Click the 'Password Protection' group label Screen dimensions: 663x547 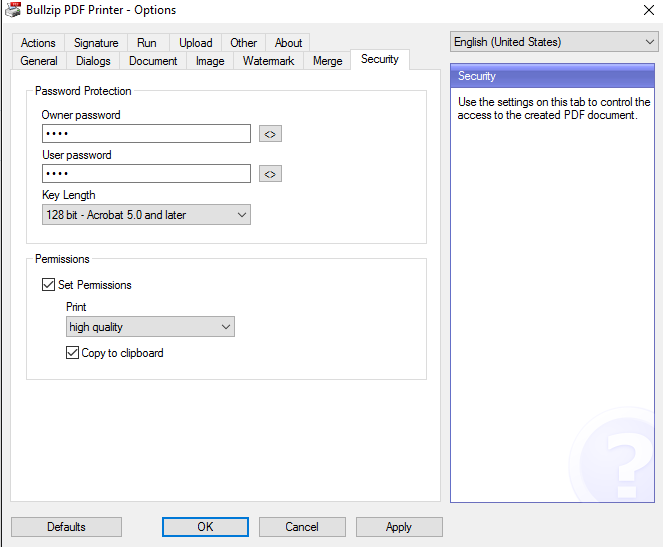coord(83,91)
